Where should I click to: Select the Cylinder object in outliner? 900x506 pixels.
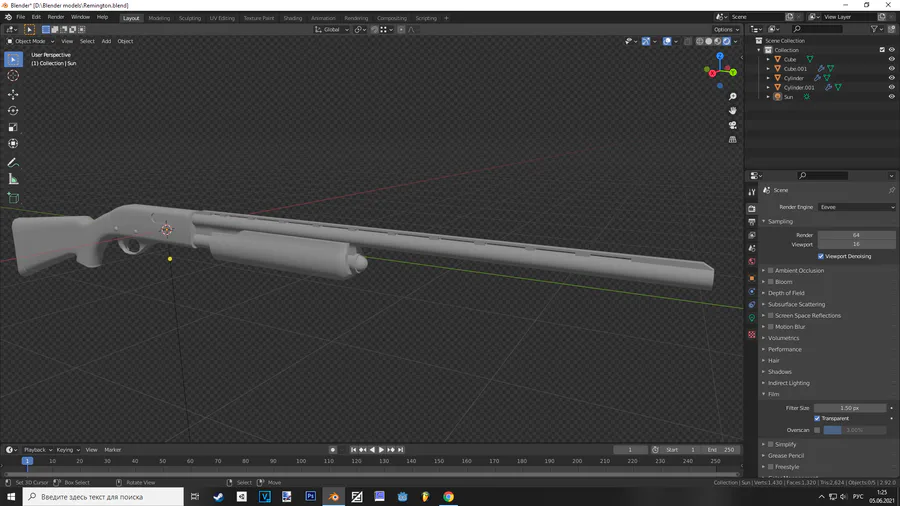tap(794, 78)
